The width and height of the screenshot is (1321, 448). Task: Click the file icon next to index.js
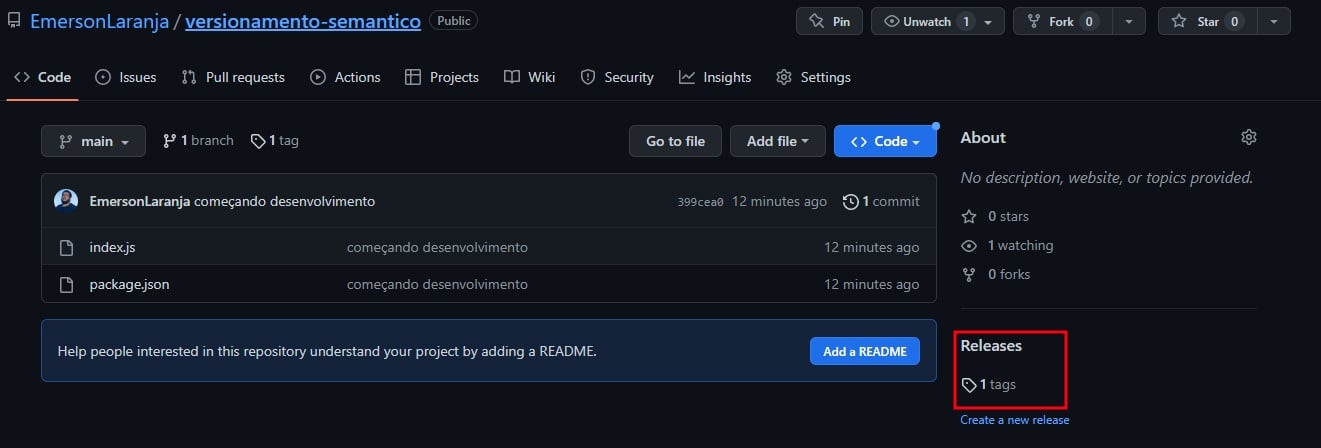pos(66,247)
